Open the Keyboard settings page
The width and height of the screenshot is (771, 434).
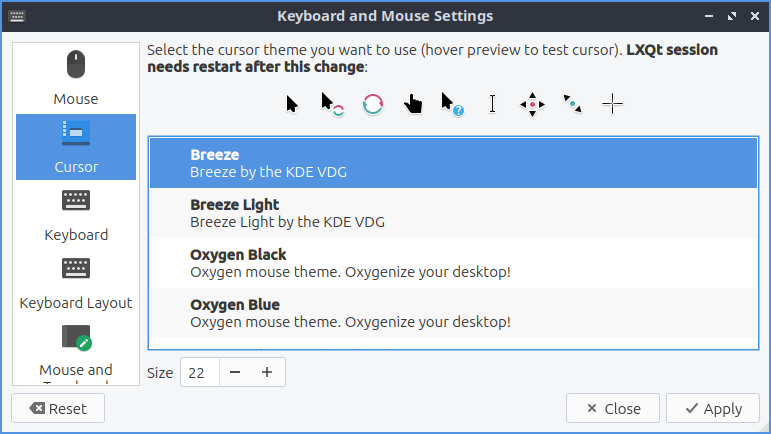pyautogui.click(x=76, y=214)
